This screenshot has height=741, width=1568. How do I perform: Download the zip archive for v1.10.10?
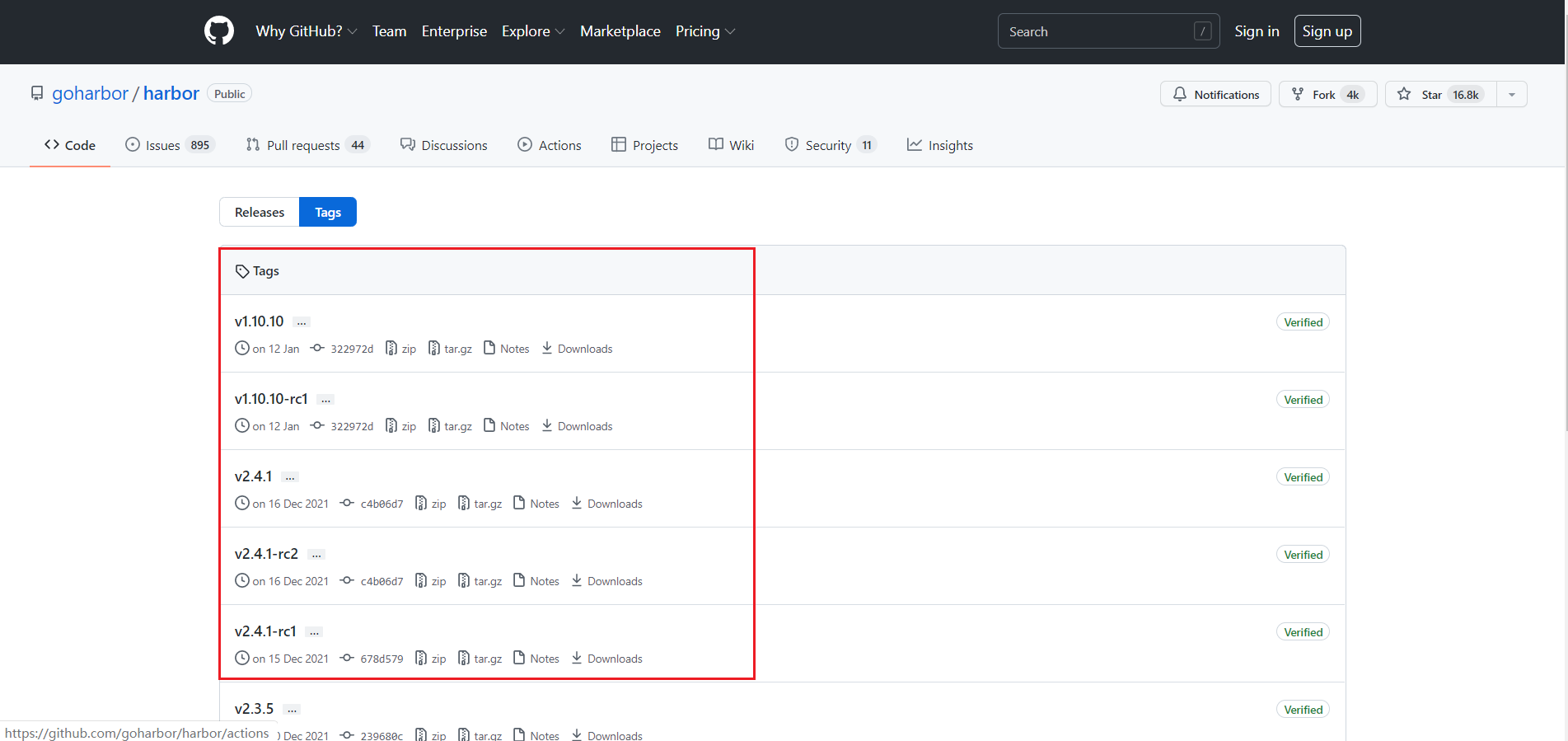[x=401, y=349]
